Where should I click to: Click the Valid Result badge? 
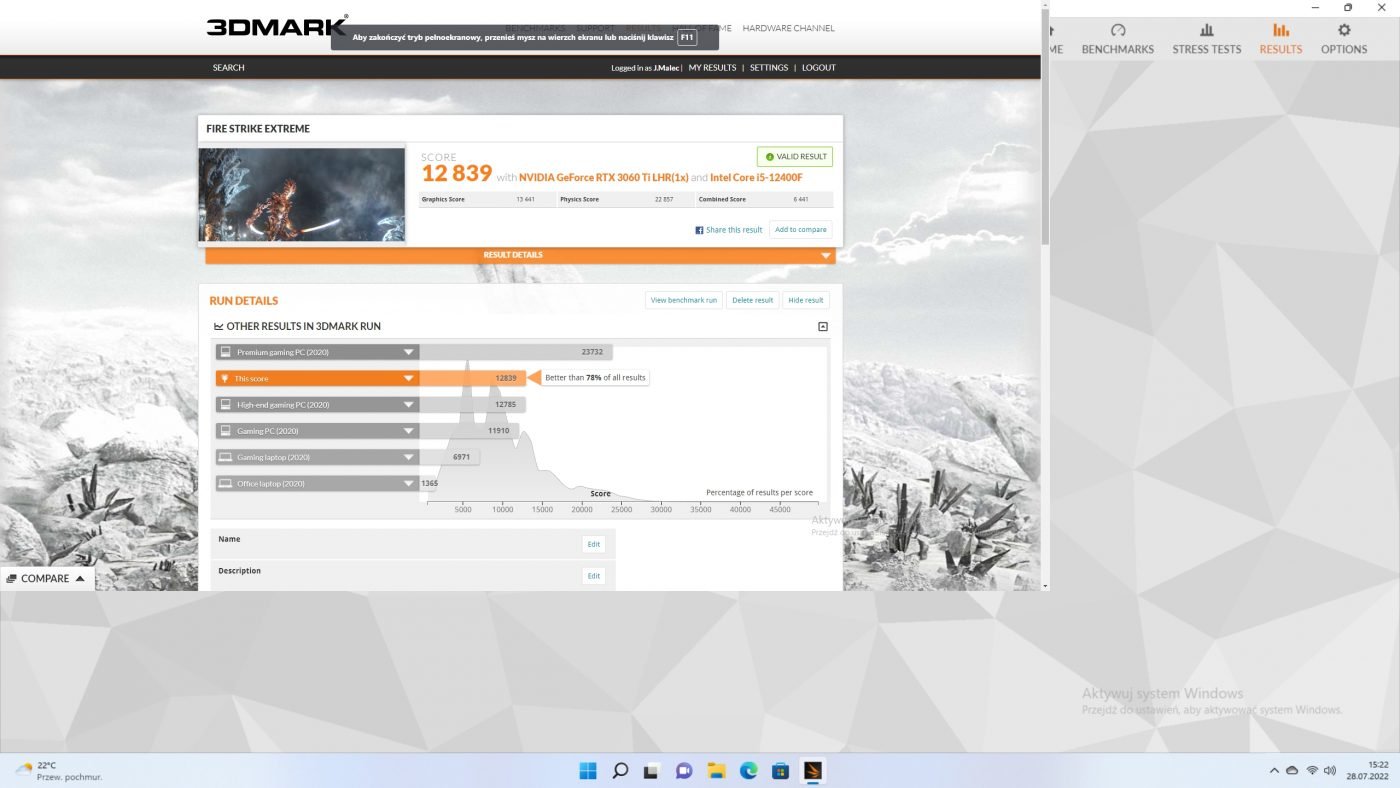click(x=795, y=157)
